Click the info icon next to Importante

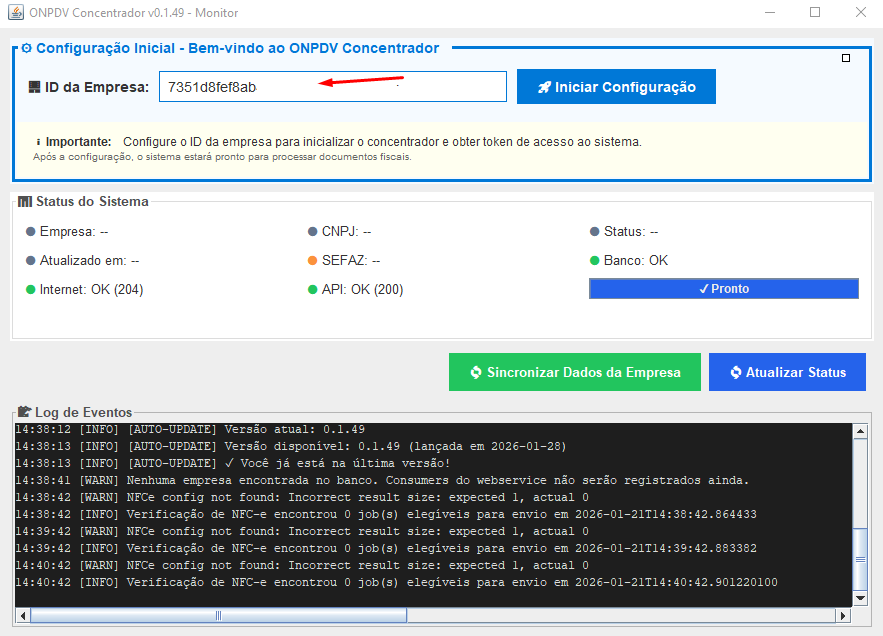click(x=38, y=142)
